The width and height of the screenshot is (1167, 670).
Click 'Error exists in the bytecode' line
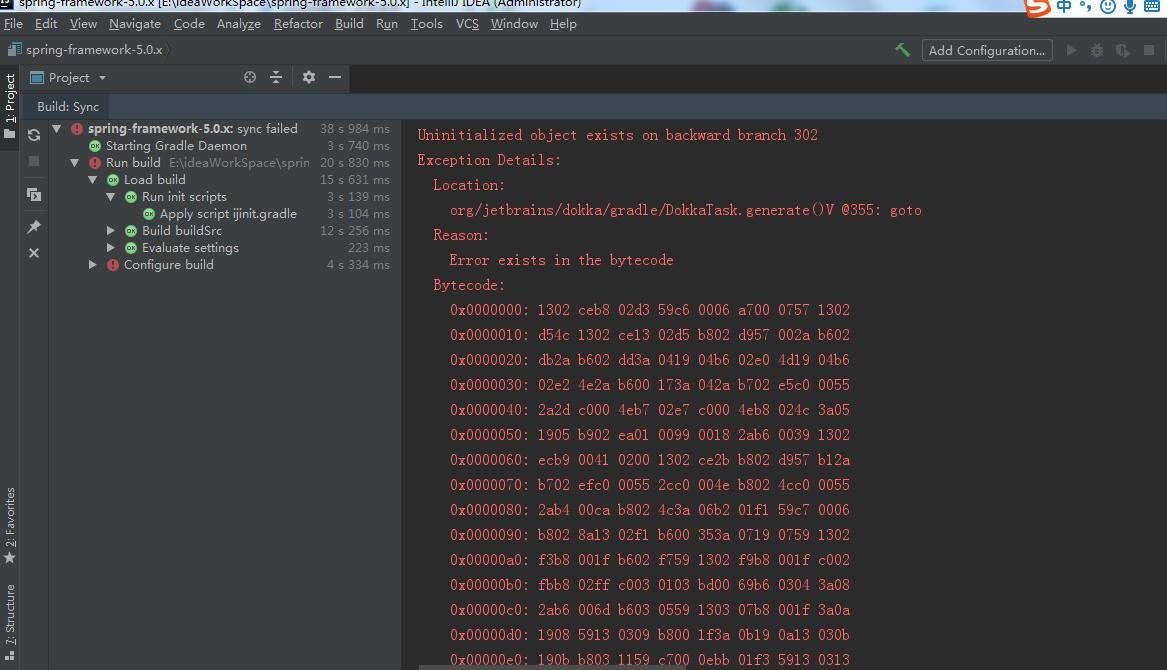(x=561, y=261)
